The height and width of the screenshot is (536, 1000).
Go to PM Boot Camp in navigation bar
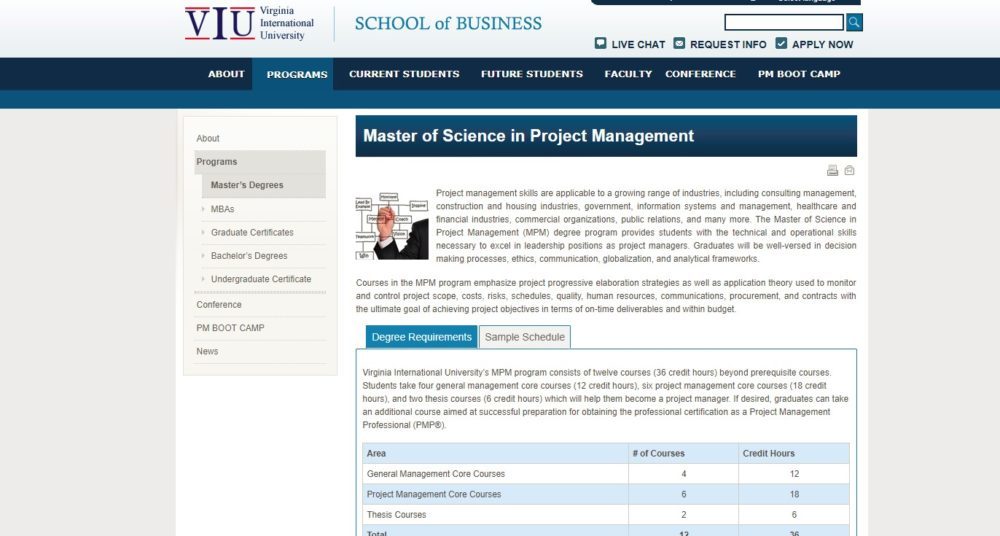coord(798,74)
